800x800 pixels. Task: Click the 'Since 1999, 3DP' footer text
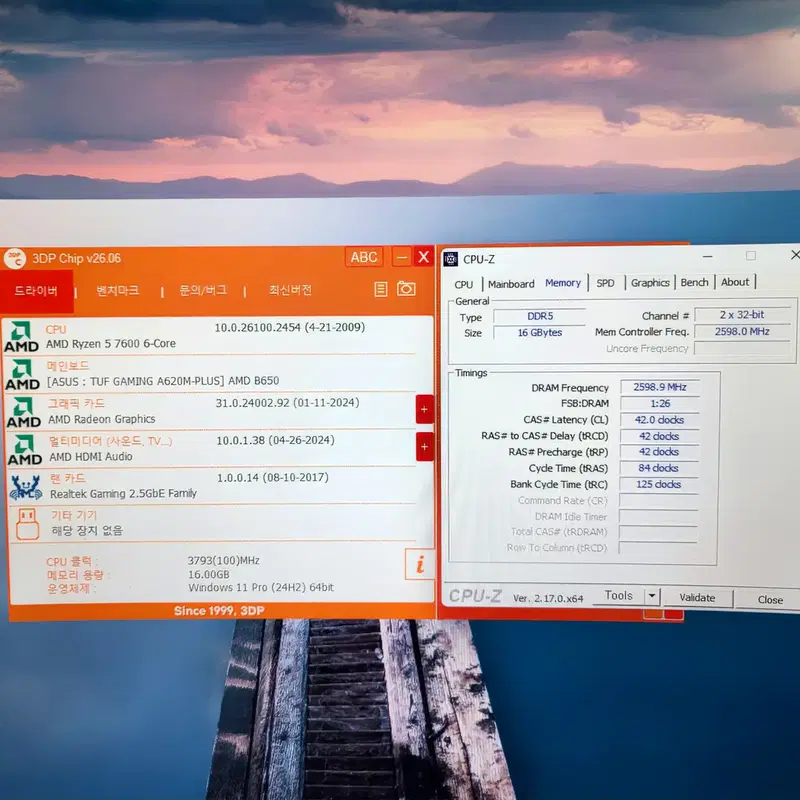tap(219, 611)
